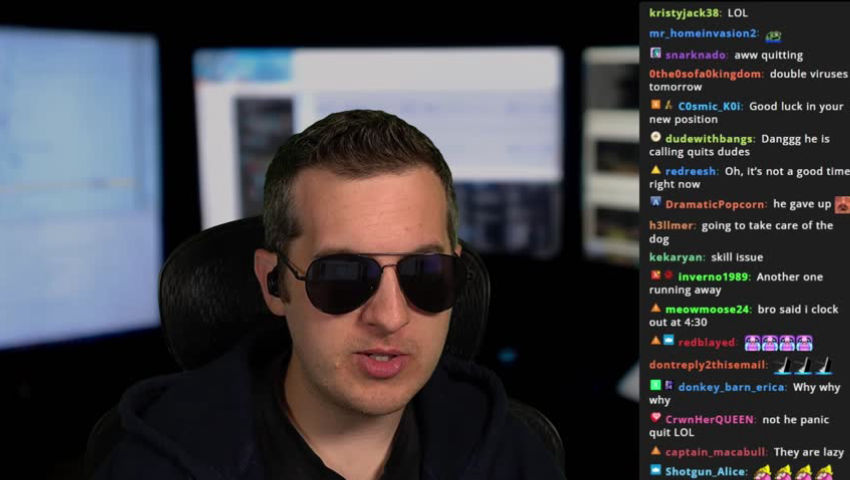The width and height of the screenshot is (850, 480).
Task: Click the kekaryan username
Action: pyautogui.click(x=677, y=258)
